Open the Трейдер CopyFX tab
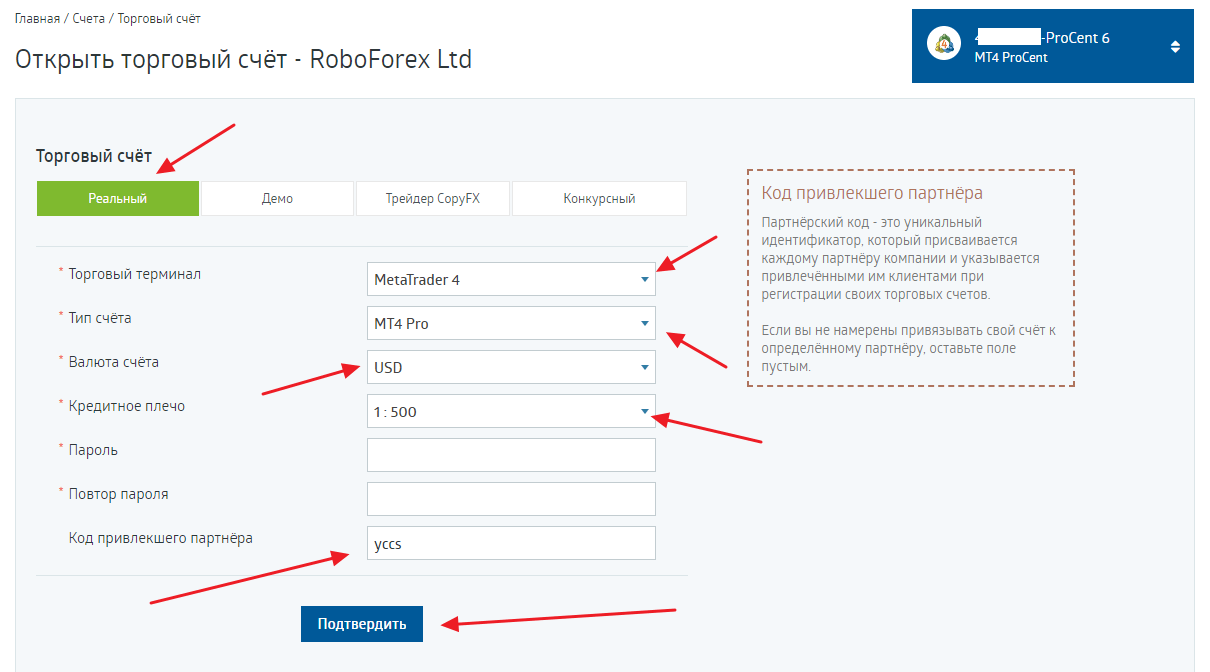The height and width of the screenshot is (672, 1210). 433,198
